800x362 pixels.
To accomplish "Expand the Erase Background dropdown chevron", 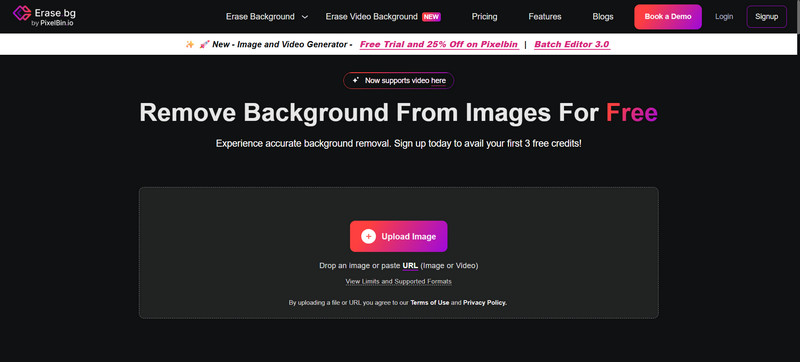I will point(305,17).
